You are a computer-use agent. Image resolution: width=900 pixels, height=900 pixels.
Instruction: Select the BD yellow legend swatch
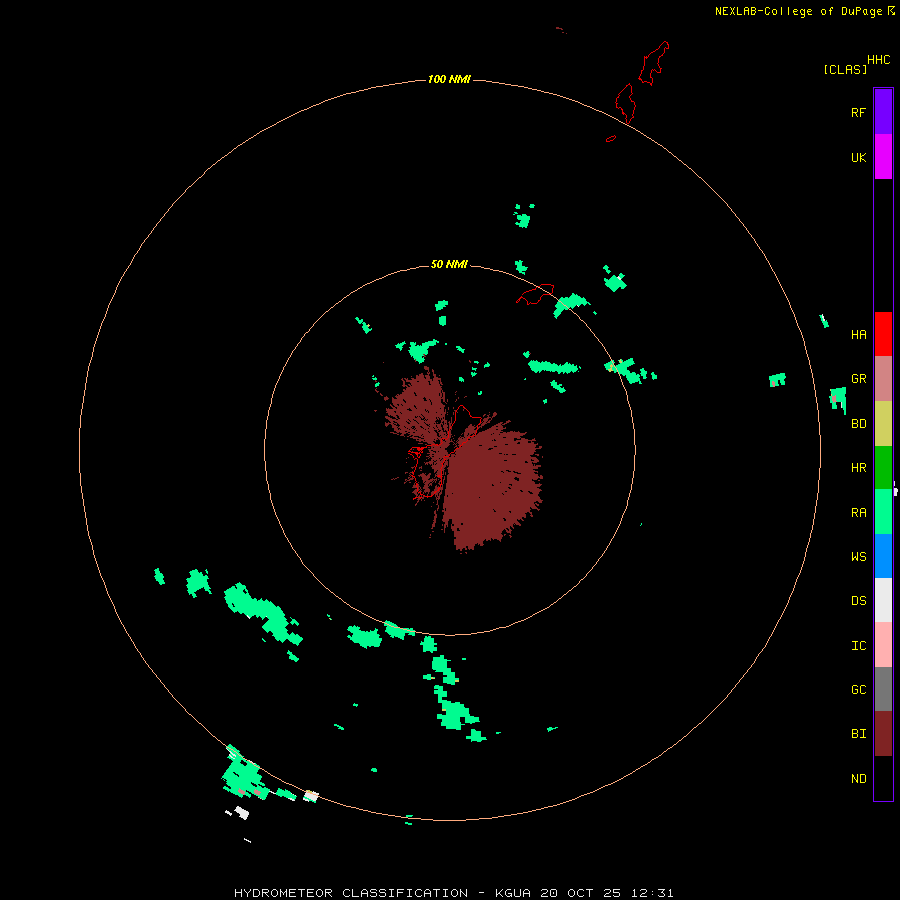tap(883, 424)
